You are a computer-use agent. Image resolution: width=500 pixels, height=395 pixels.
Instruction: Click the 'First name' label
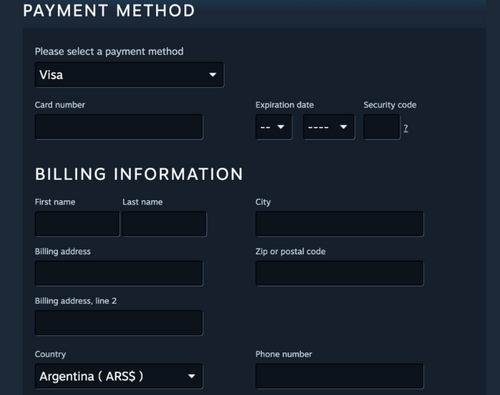[55, 202]
